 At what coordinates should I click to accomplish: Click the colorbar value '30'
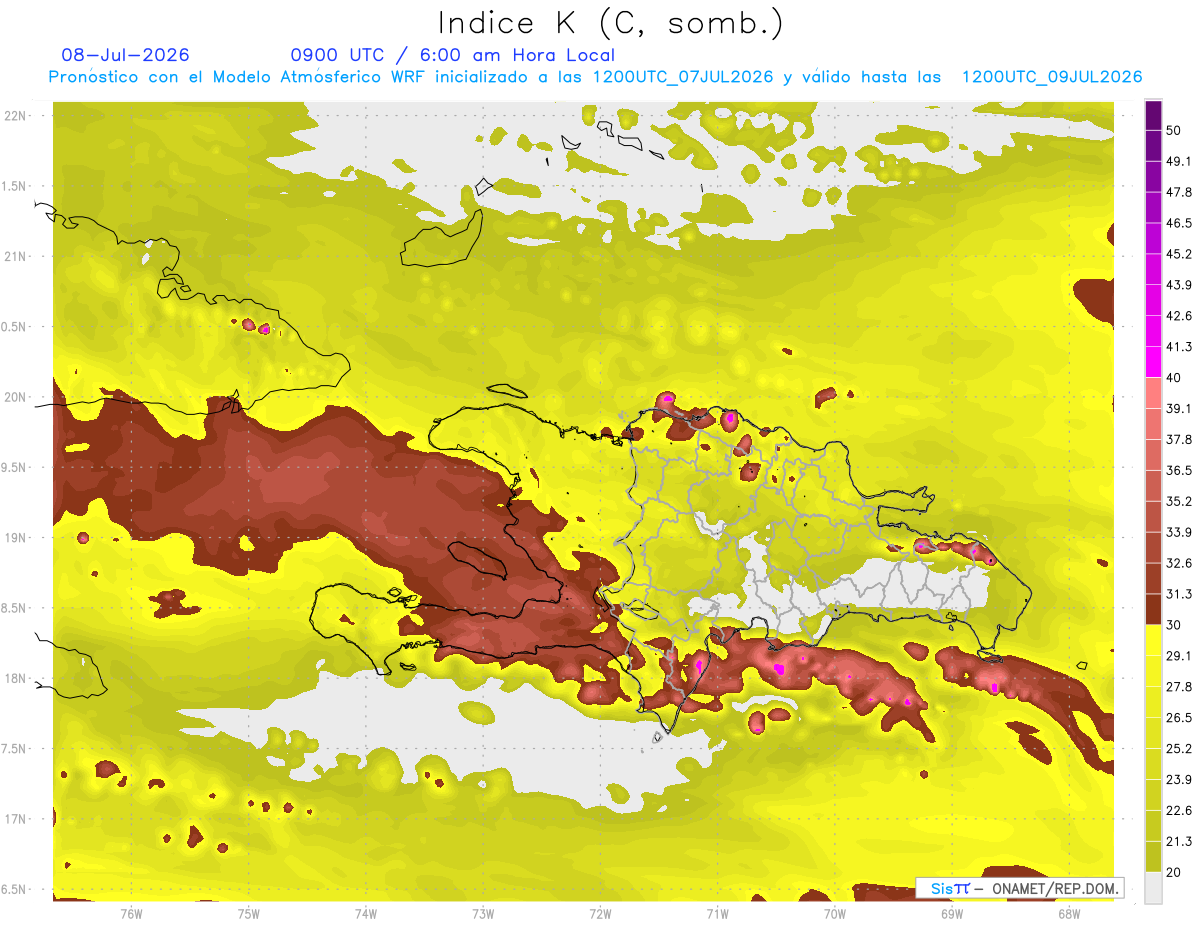[x=1173, y=625]
